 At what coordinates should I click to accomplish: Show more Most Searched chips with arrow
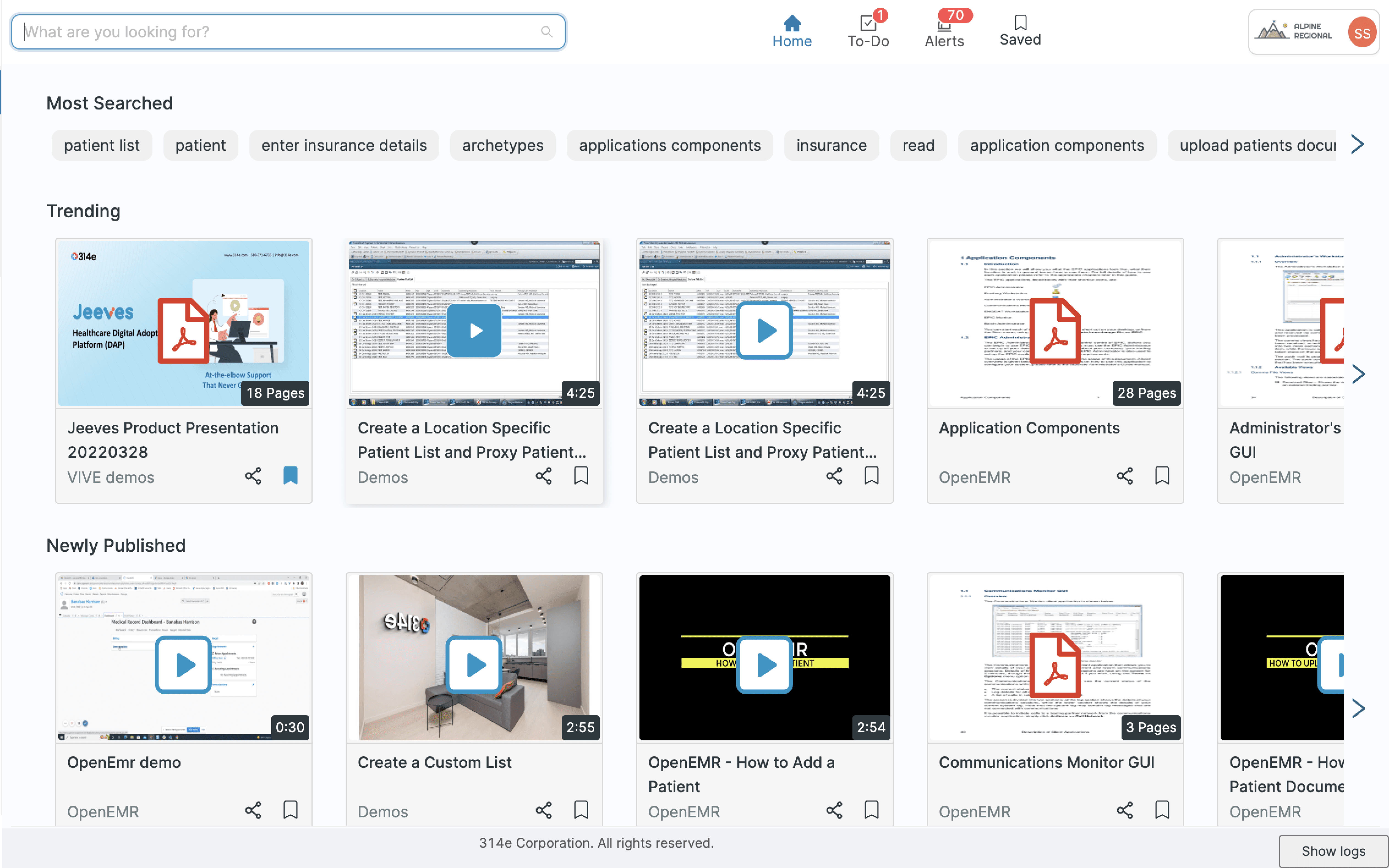[x=1357, y=145]
